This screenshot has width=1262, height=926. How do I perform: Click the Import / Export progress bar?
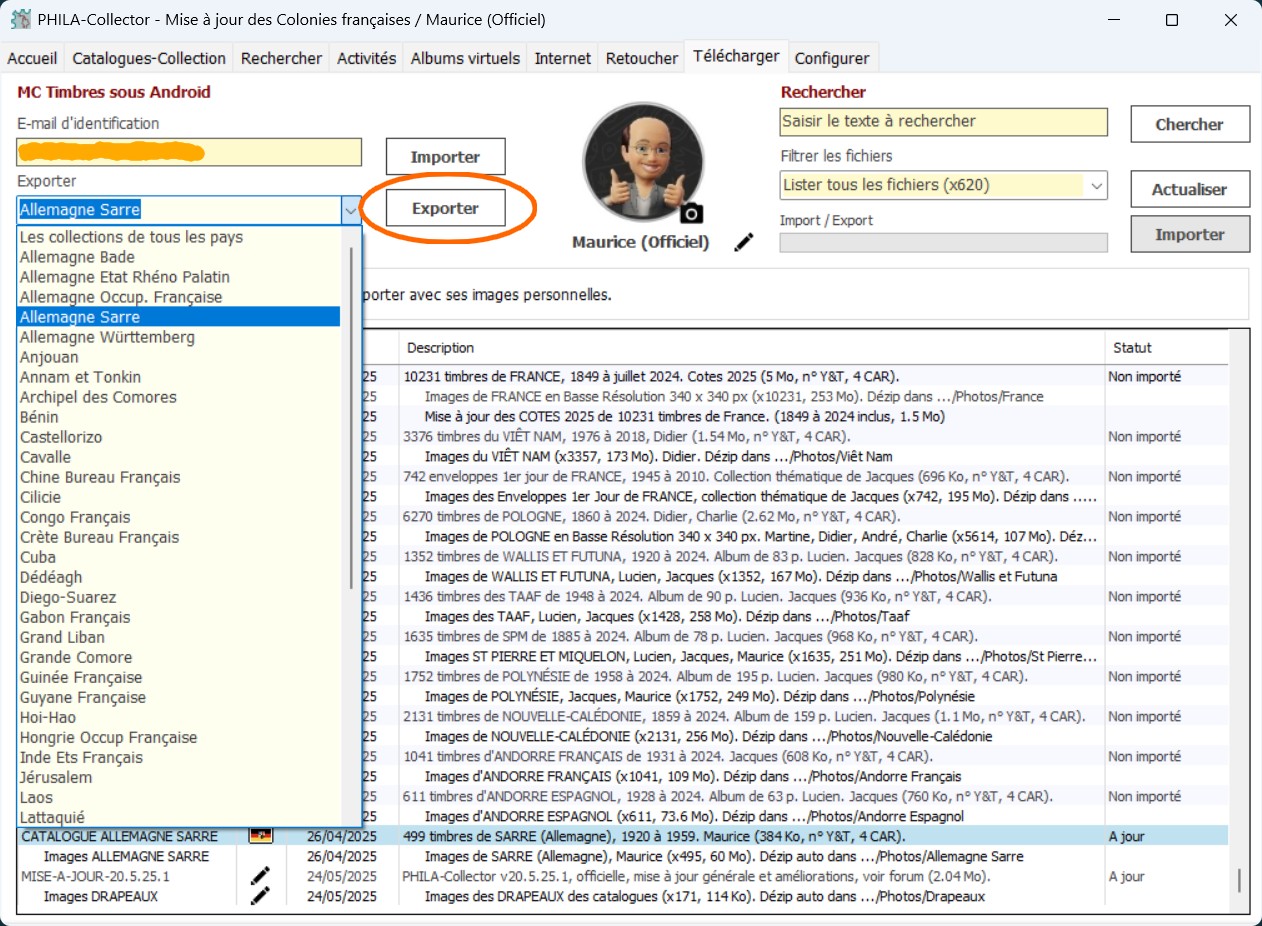pyautogui.click(x=943, y=242)
